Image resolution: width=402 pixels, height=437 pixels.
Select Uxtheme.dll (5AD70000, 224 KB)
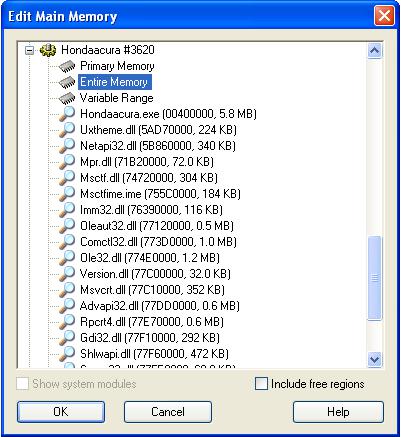click(158, 130)
